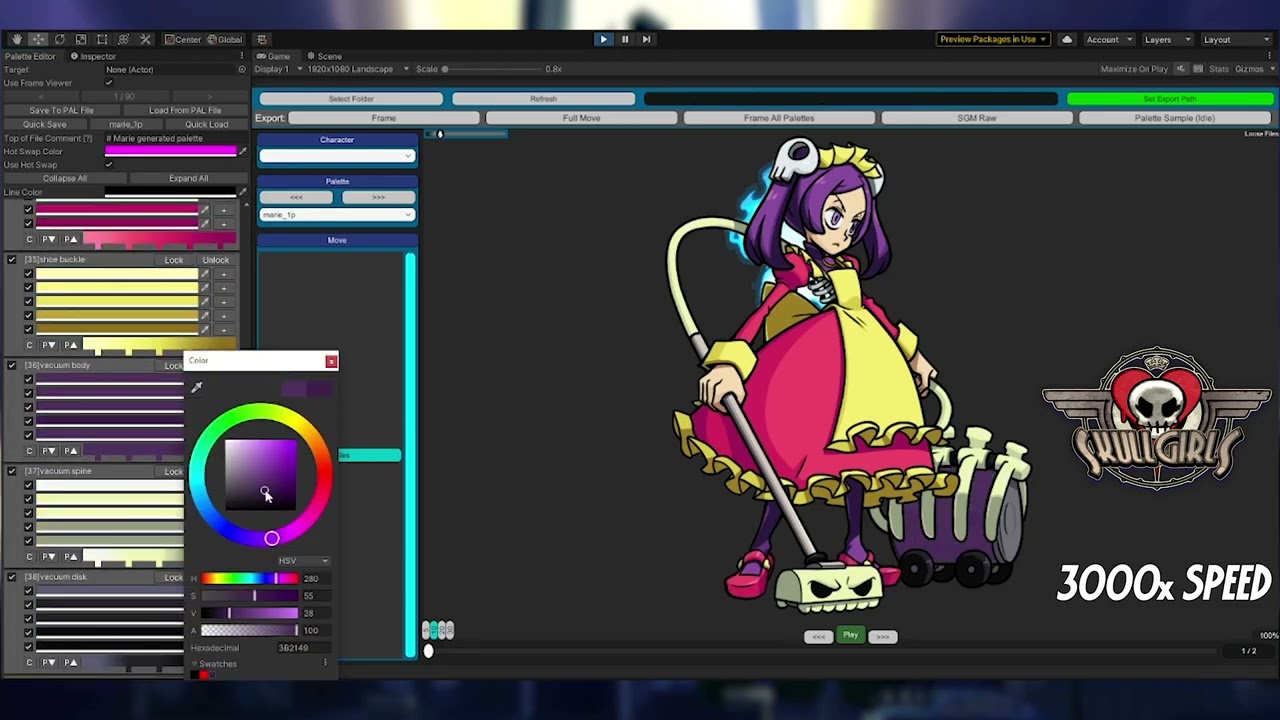Open the Account dropdown
The height and width of the screenshot is (720, 1280).
click(1109, 39)
